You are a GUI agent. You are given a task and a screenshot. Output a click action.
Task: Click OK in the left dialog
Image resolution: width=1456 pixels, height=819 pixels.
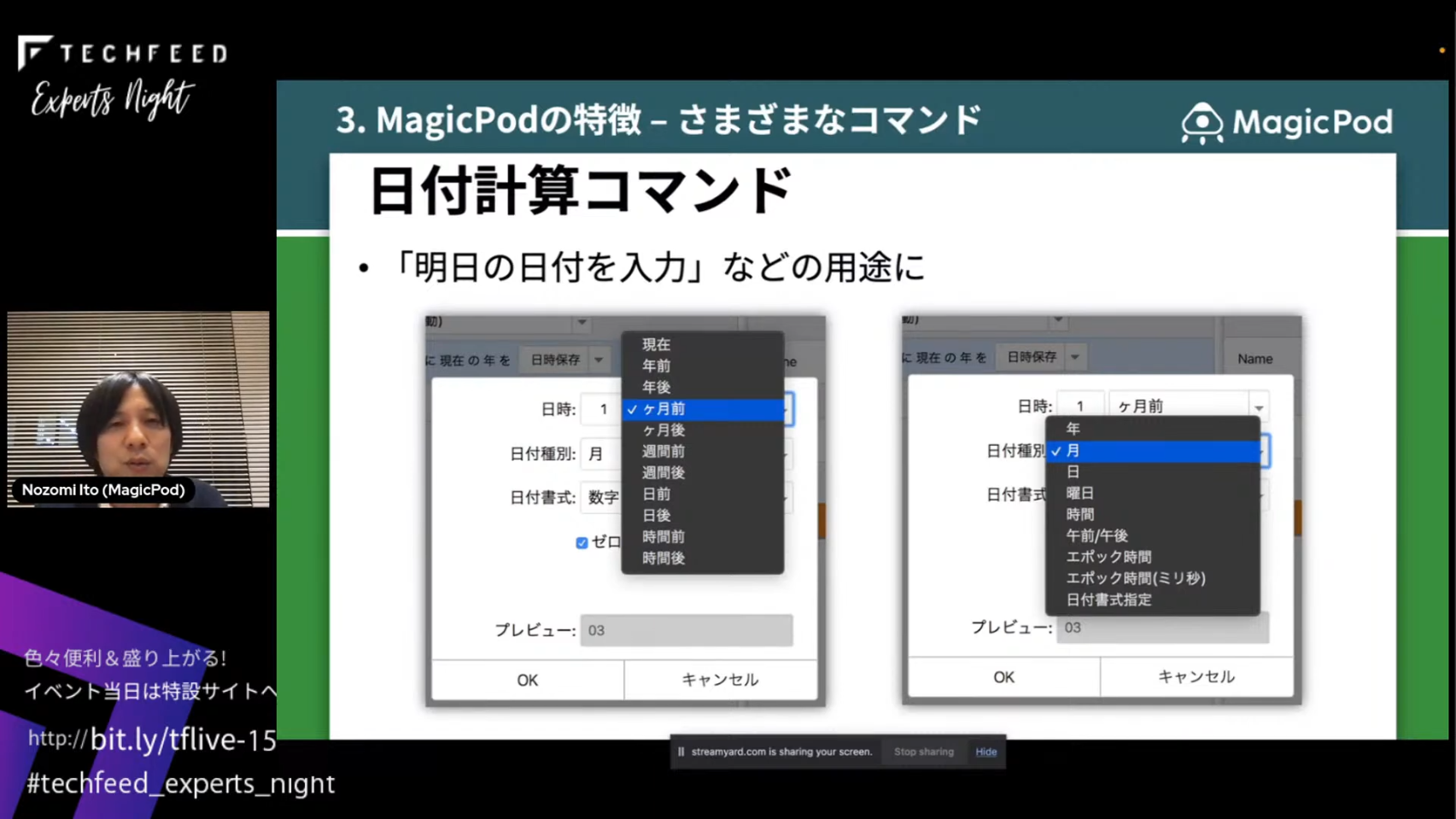tap(528, 680)
